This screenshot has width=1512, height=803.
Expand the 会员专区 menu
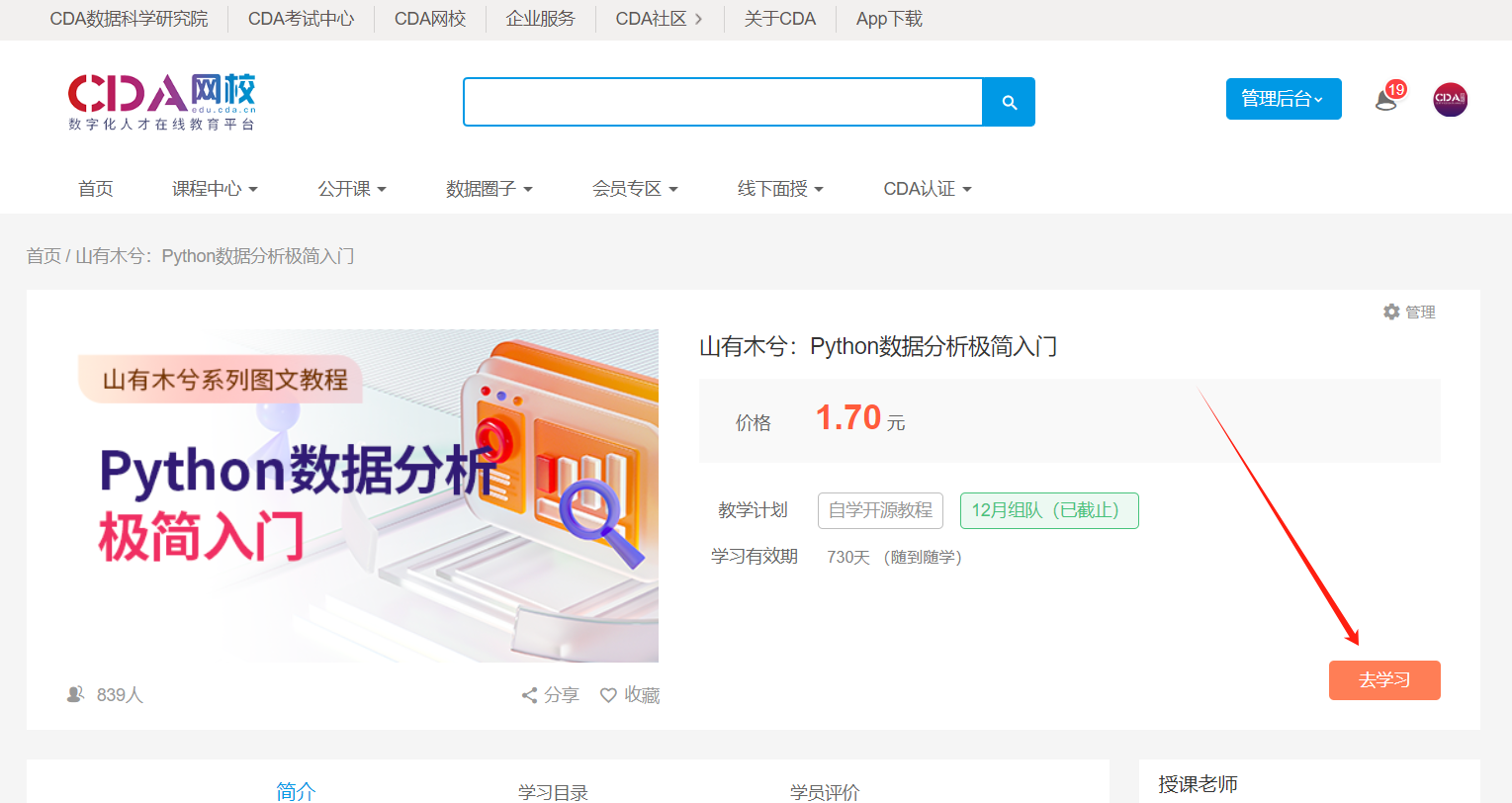point(635,189)
